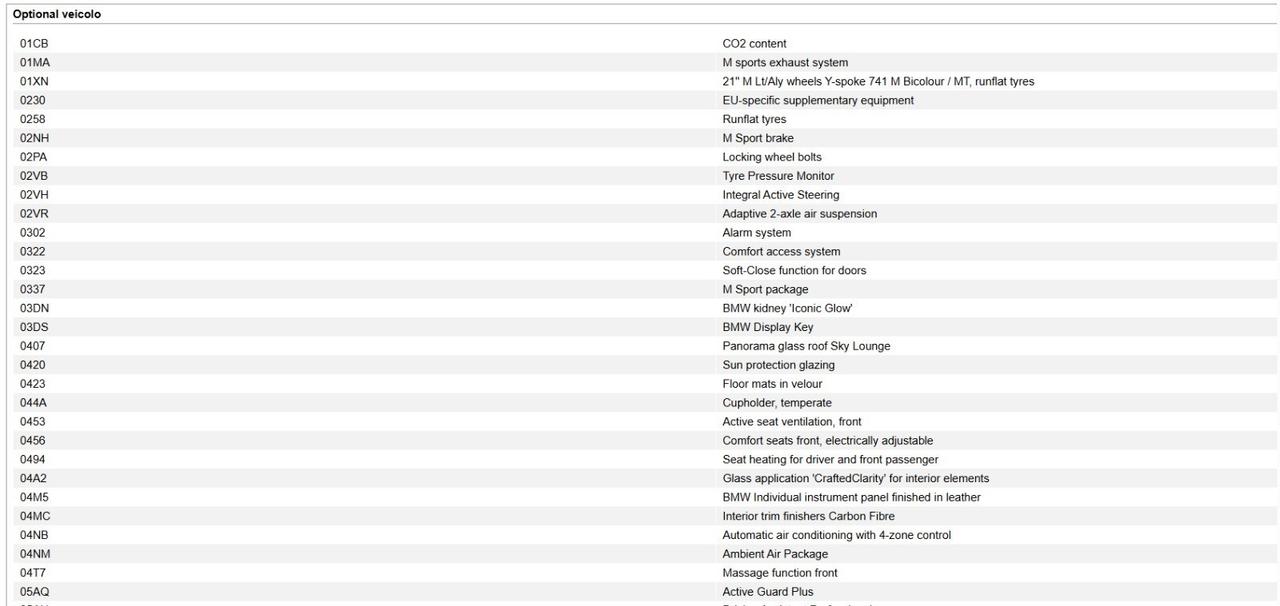
Task: Select option code 02PA
Action: (x=34, y=158)
